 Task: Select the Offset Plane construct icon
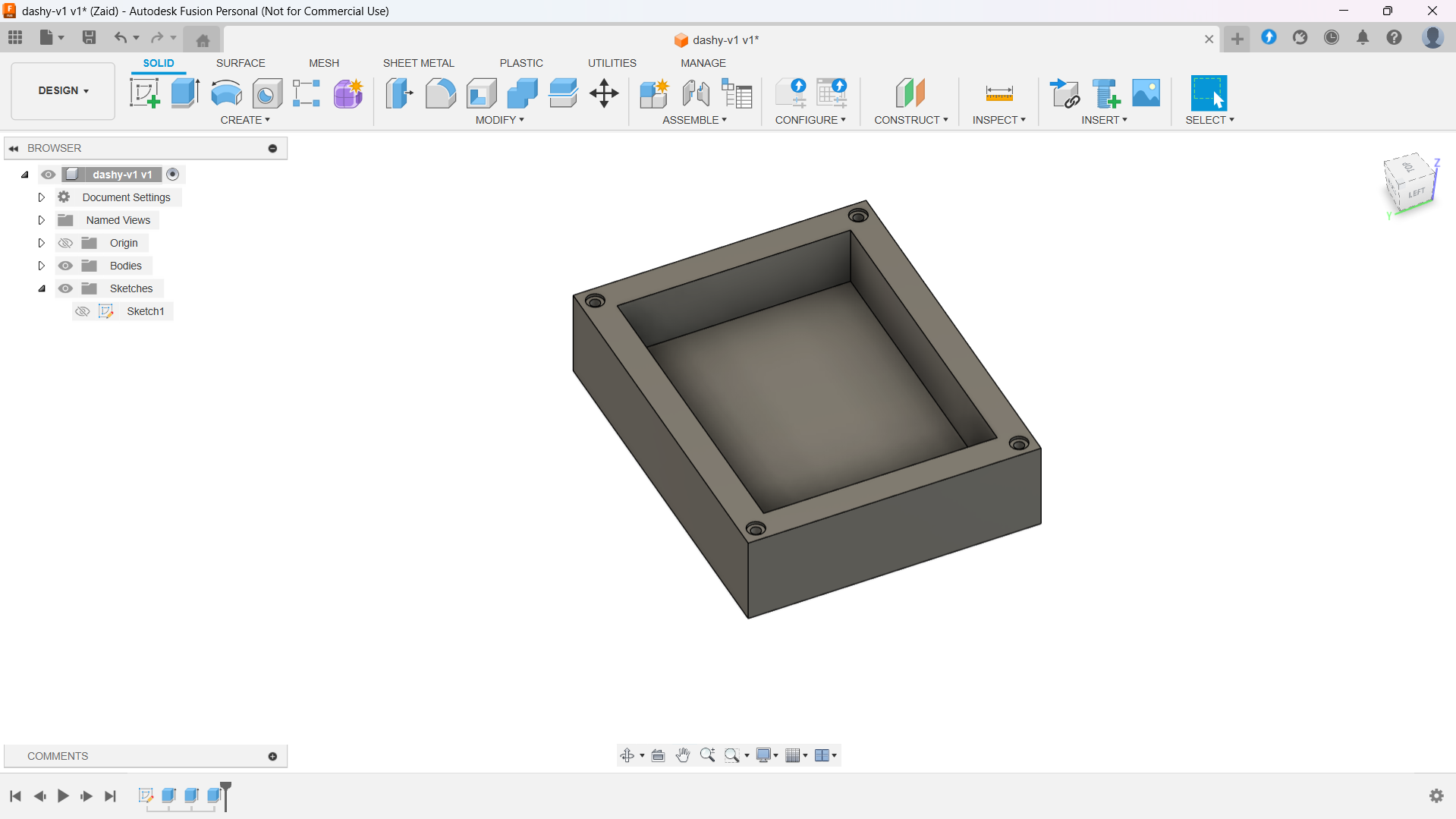910,93
